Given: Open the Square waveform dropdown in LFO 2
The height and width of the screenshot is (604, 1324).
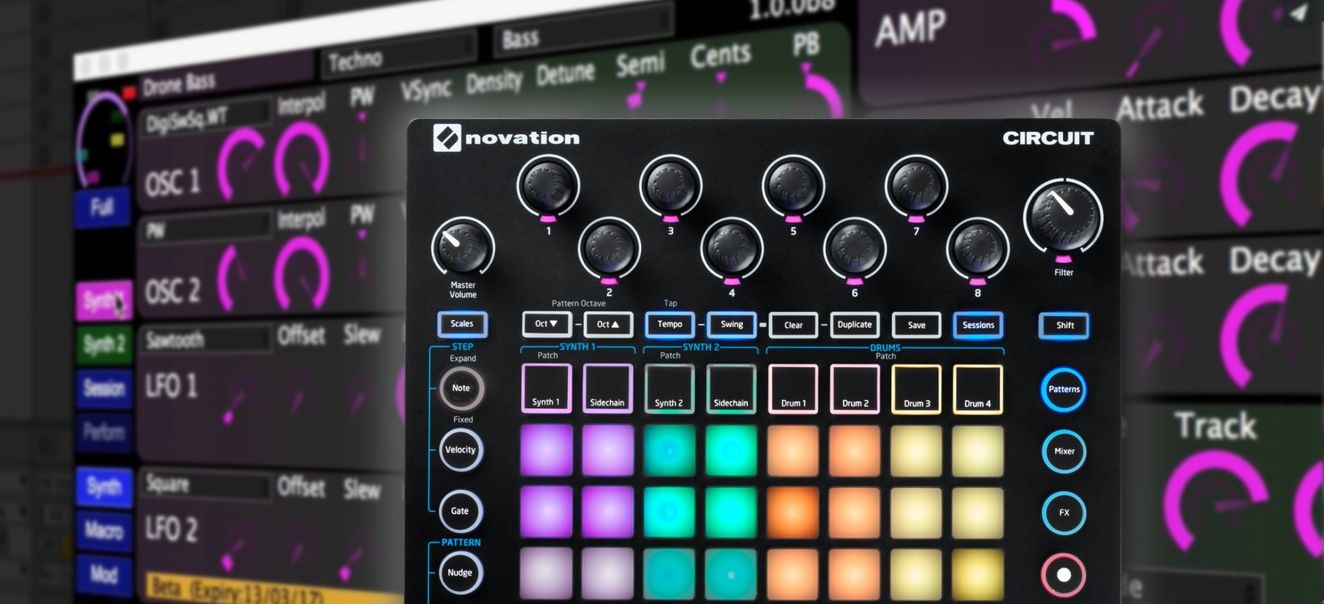Looking at the screenshot, I should pyautogui.click(x=205, y=485).
